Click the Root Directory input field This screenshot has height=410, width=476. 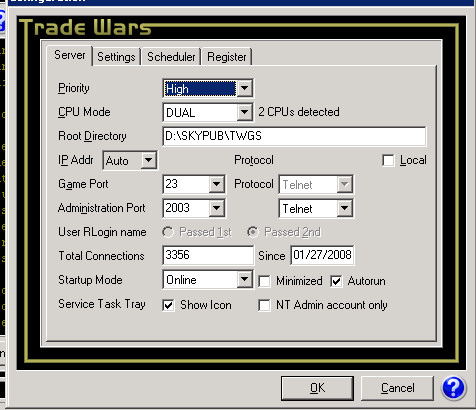coord(294,136)
